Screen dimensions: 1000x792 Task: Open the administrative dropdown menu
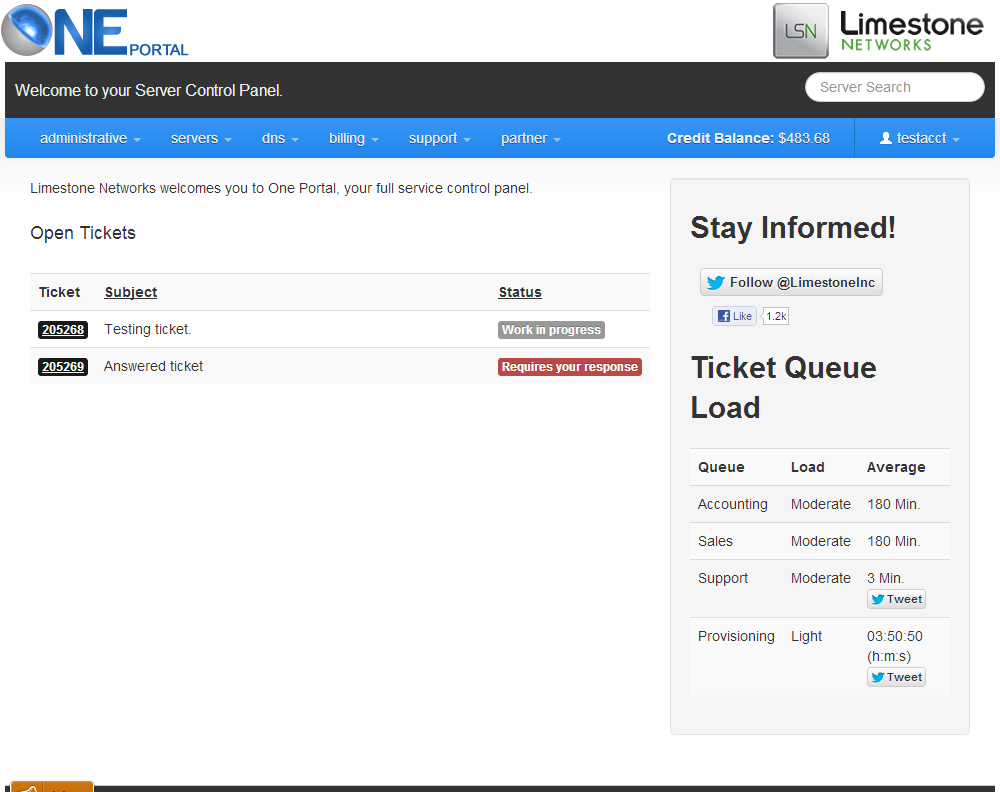click(x=90, y=138)
